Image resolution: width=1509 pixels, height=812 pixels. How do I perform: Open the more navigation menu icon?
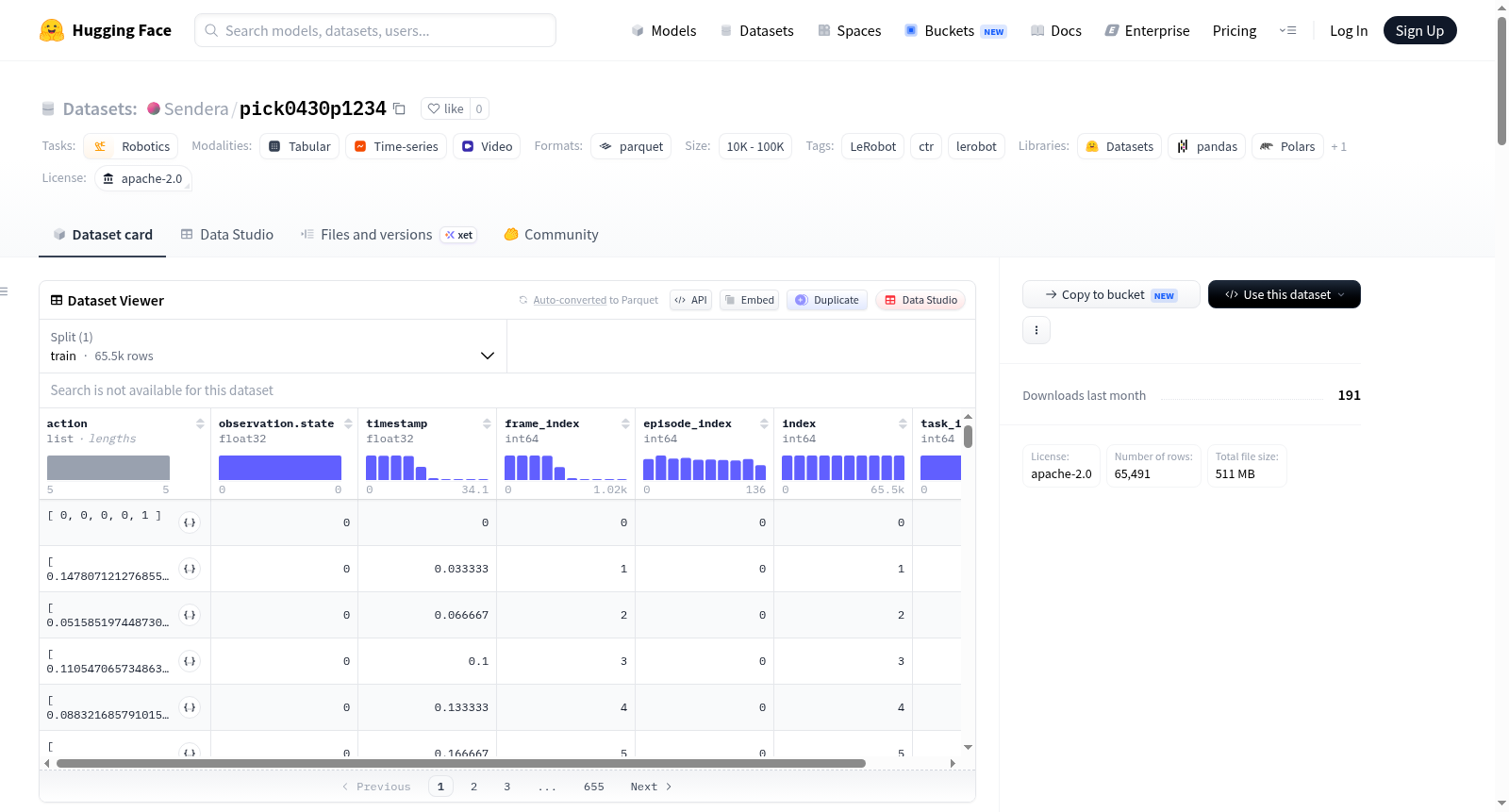pos(1287,30)
